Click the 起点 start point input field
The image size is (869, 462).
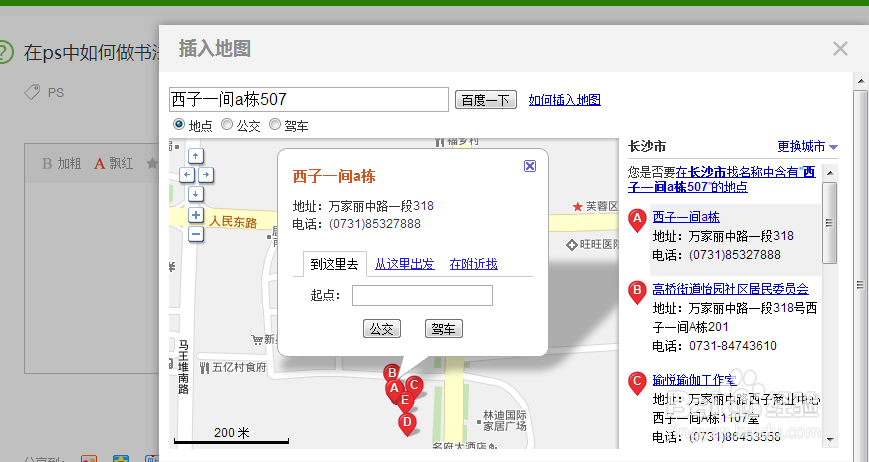tap(422, 295)
